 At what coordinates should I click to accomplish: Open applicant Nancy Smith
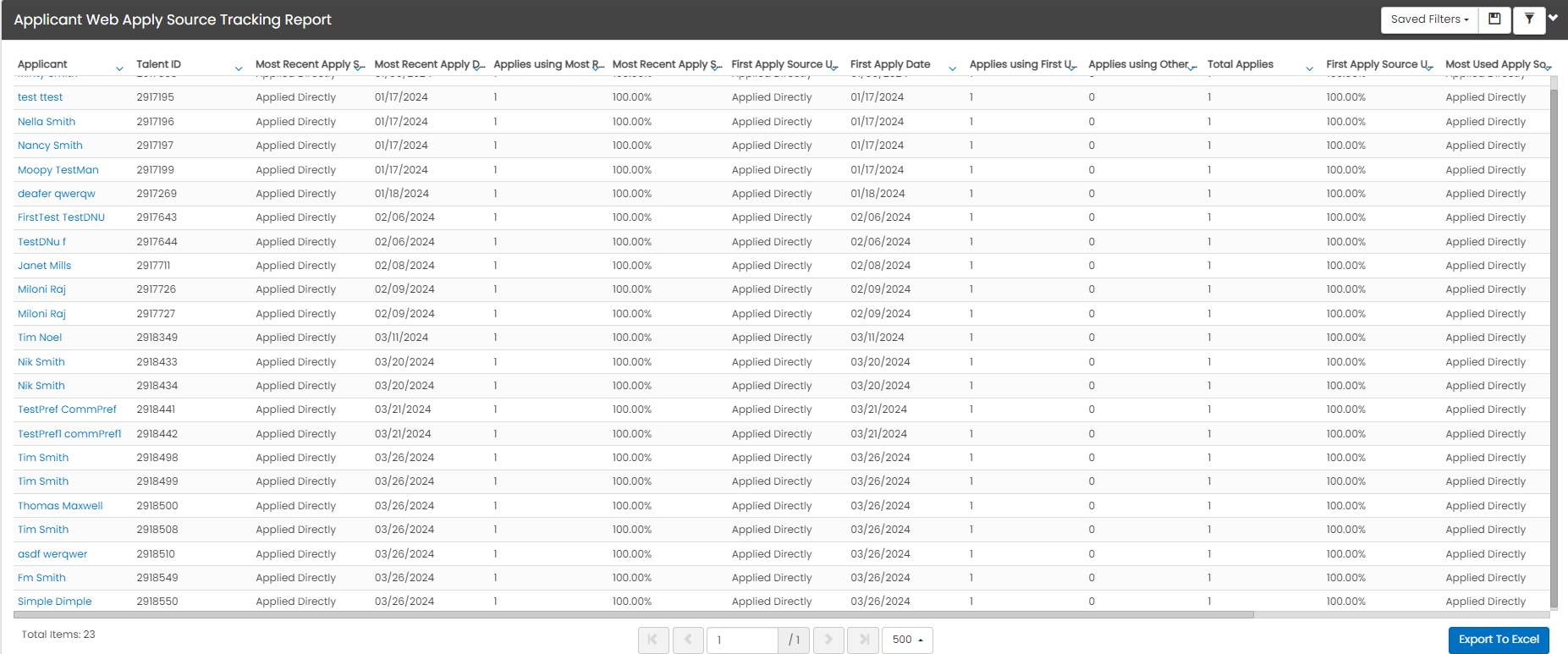tap(50, 146)
